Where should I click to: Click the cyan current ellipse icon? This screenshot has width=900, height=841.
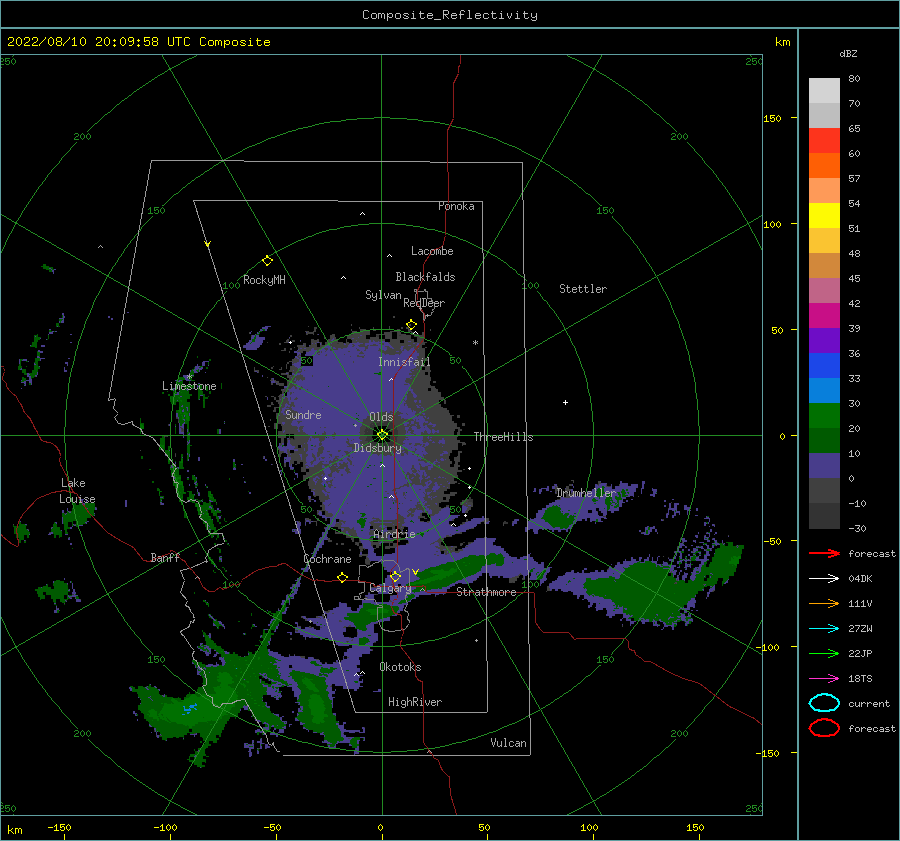824,703
